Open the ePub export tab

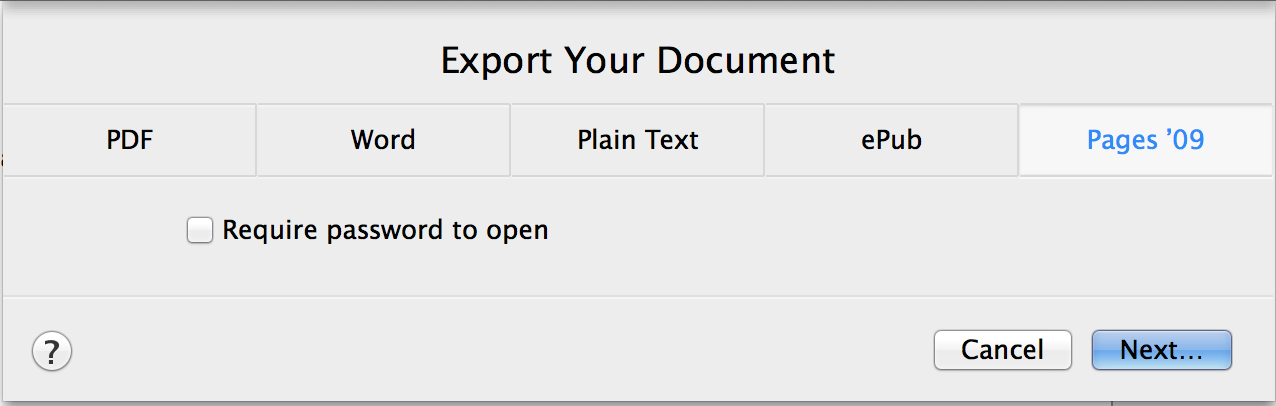891,140
